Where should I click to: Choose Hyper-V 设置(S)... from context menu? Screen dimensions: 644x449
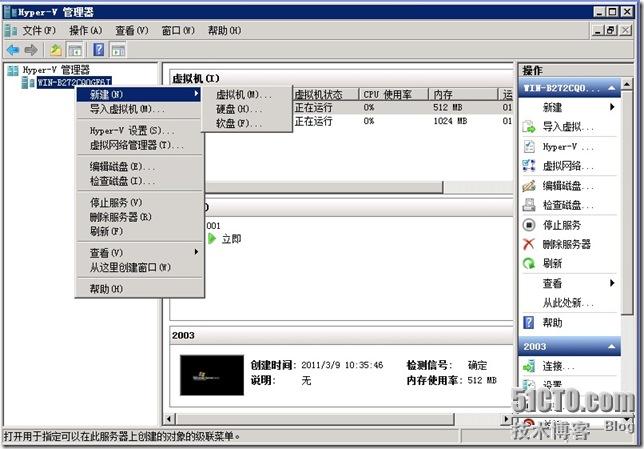point(140,131)
